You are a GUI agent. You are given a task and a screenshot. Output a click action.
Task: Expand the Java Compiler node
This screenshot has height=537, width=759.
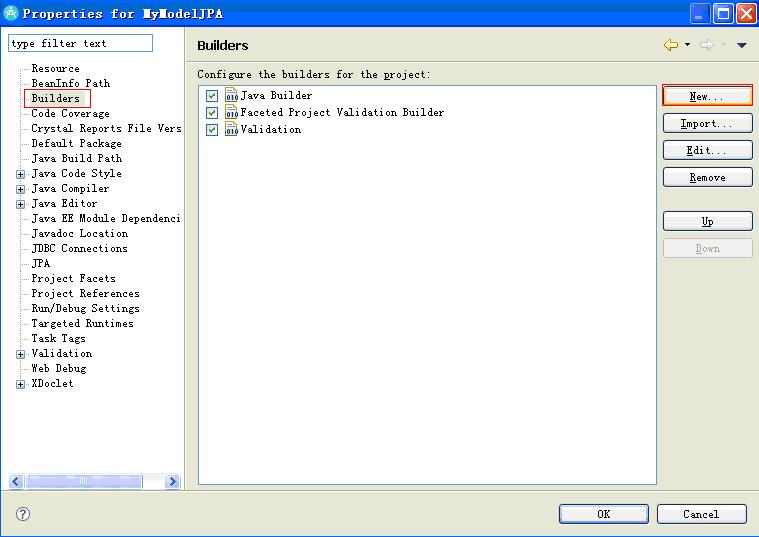pos(20,189)
